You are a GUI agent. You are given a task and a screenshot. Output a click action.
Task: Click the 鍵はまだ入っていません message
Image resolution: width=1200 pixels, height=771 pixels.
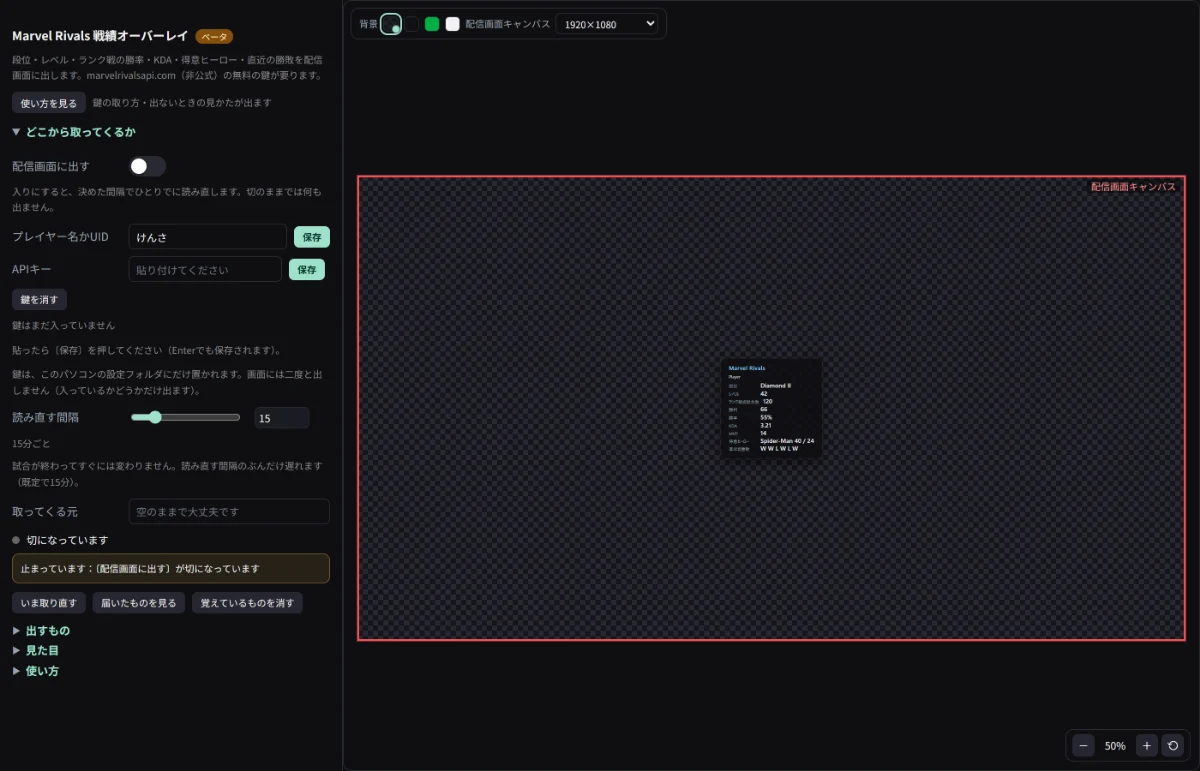tap(63, 325)
